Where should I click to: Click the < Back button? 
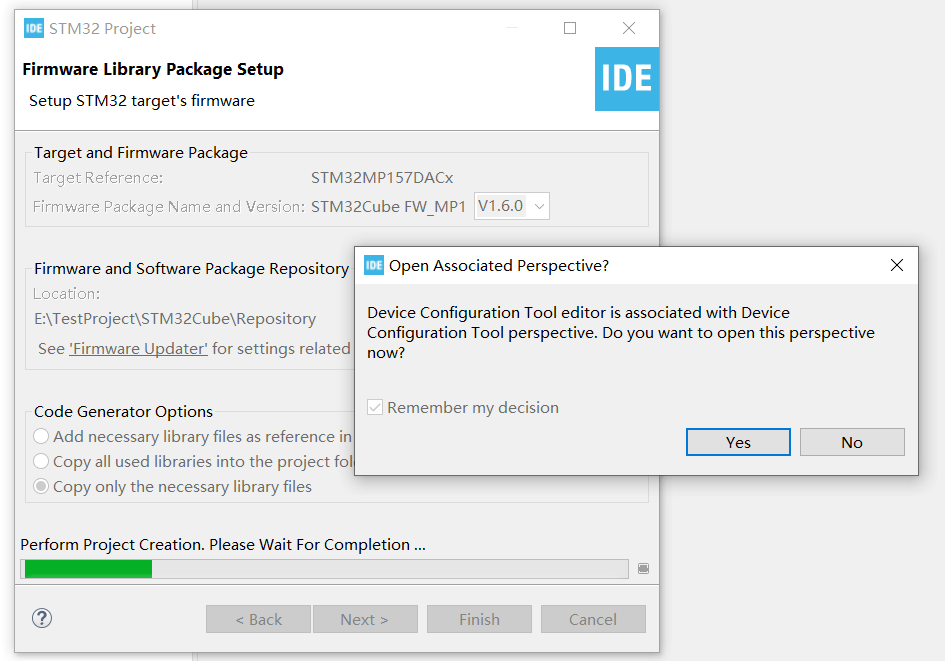(x=258, y=619)
